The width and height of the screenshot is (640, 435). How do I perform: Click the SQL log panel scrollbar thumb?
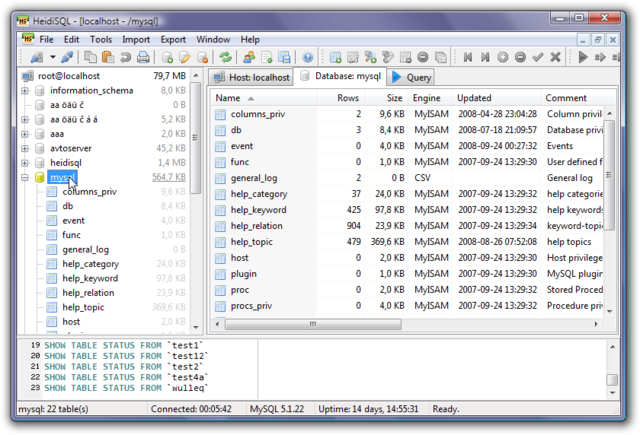tap(612, 380)
